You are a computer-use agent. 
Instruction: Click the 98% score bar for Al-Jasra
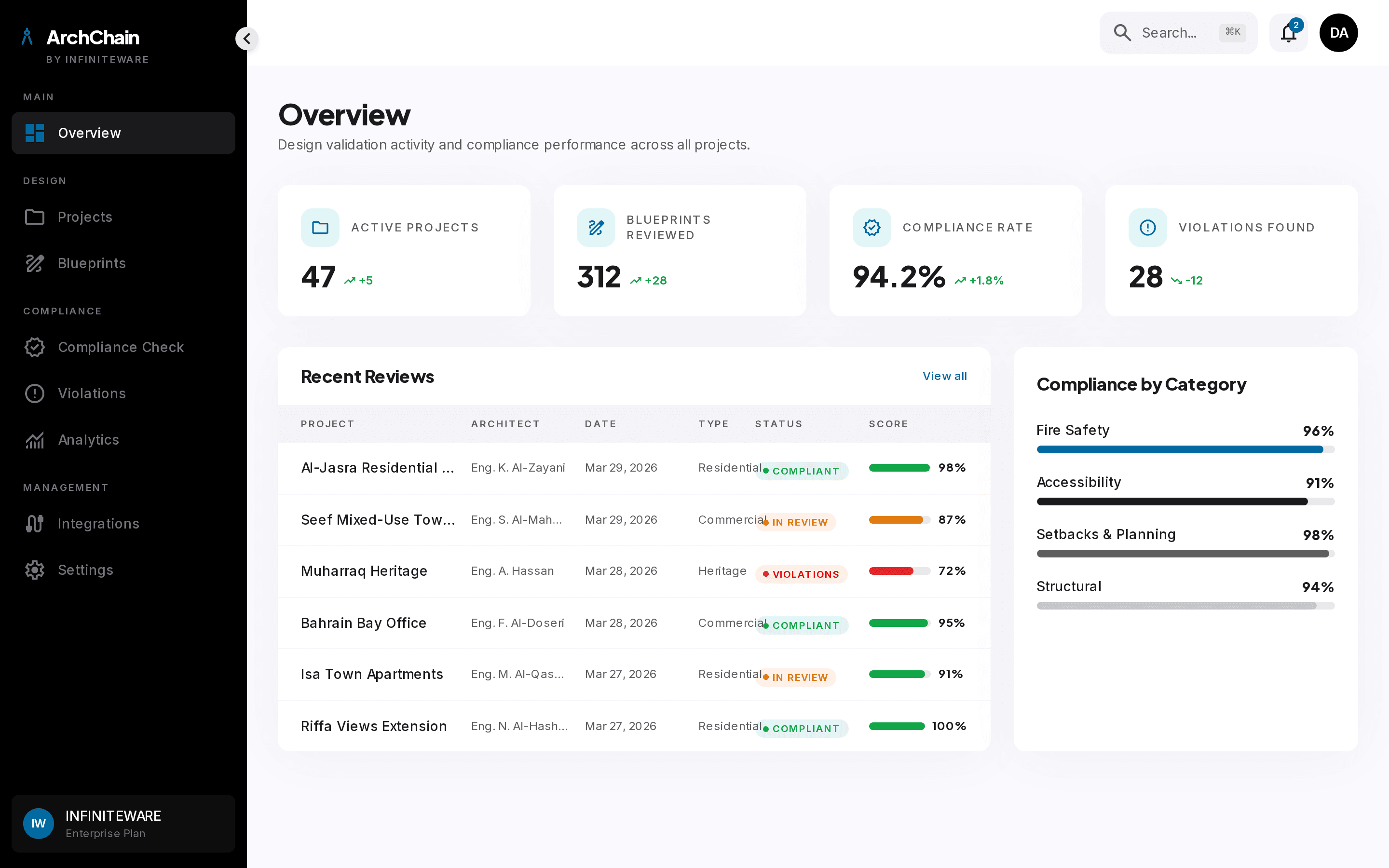pyautogui.click(x=899, y=468)
